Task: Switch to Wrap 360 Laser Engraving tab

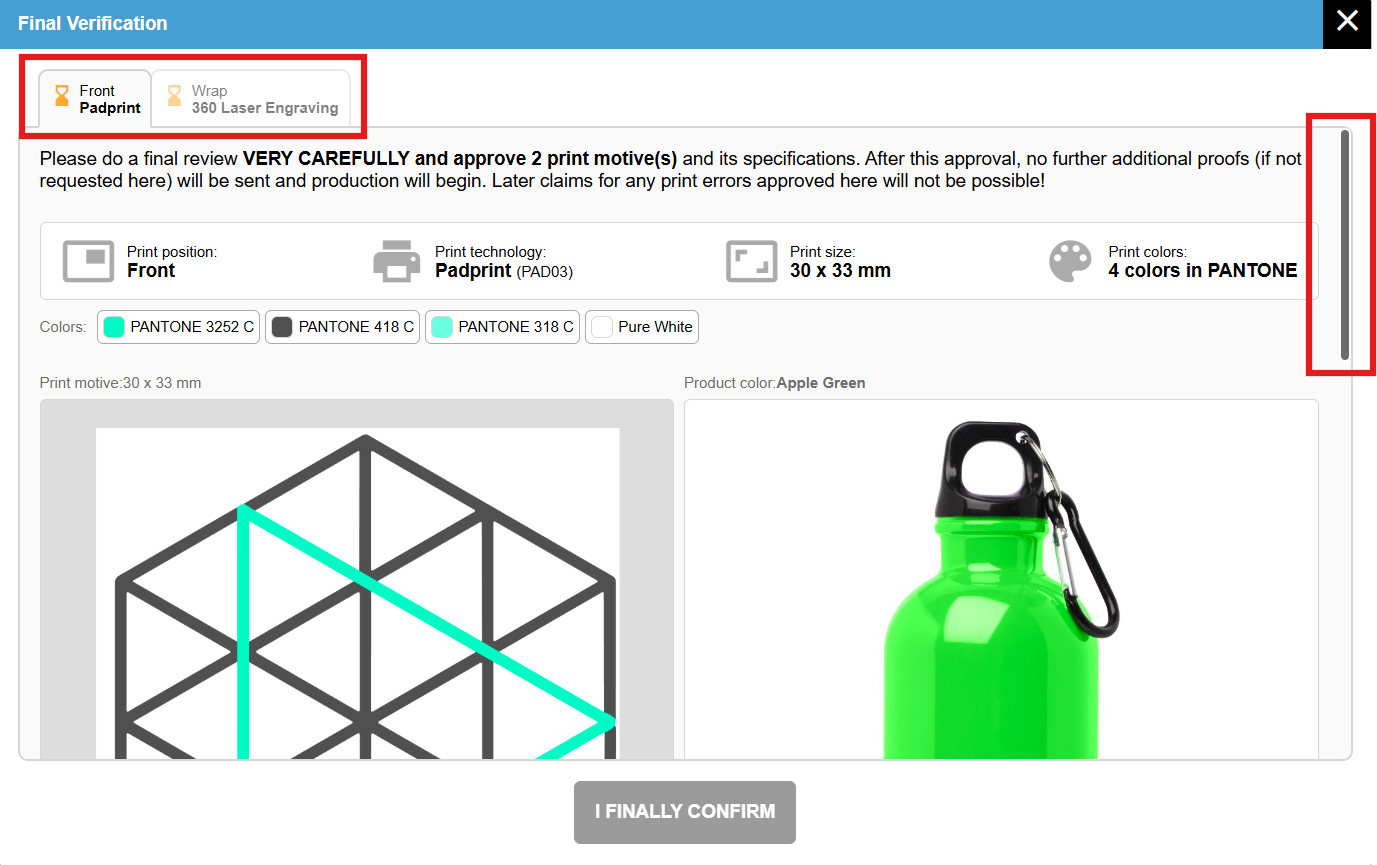Action: click(x=252, y=99)
